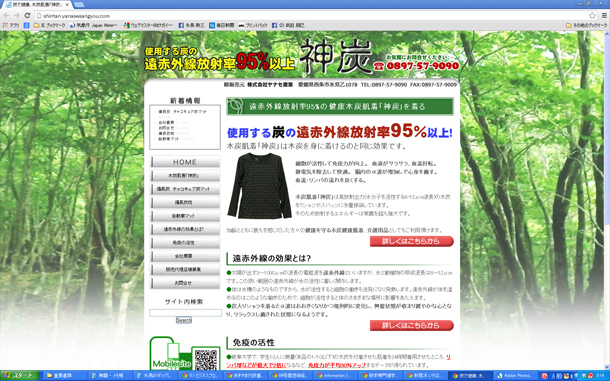610x381 pixels.
Task: Click the 免疫力が平均30%アップ red link
Action: (x=337, y=365)
